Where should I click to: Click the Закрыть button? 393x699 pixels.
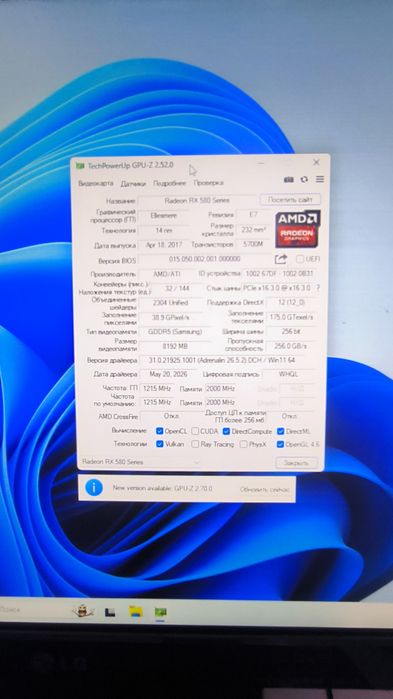(x=296, y=463)
